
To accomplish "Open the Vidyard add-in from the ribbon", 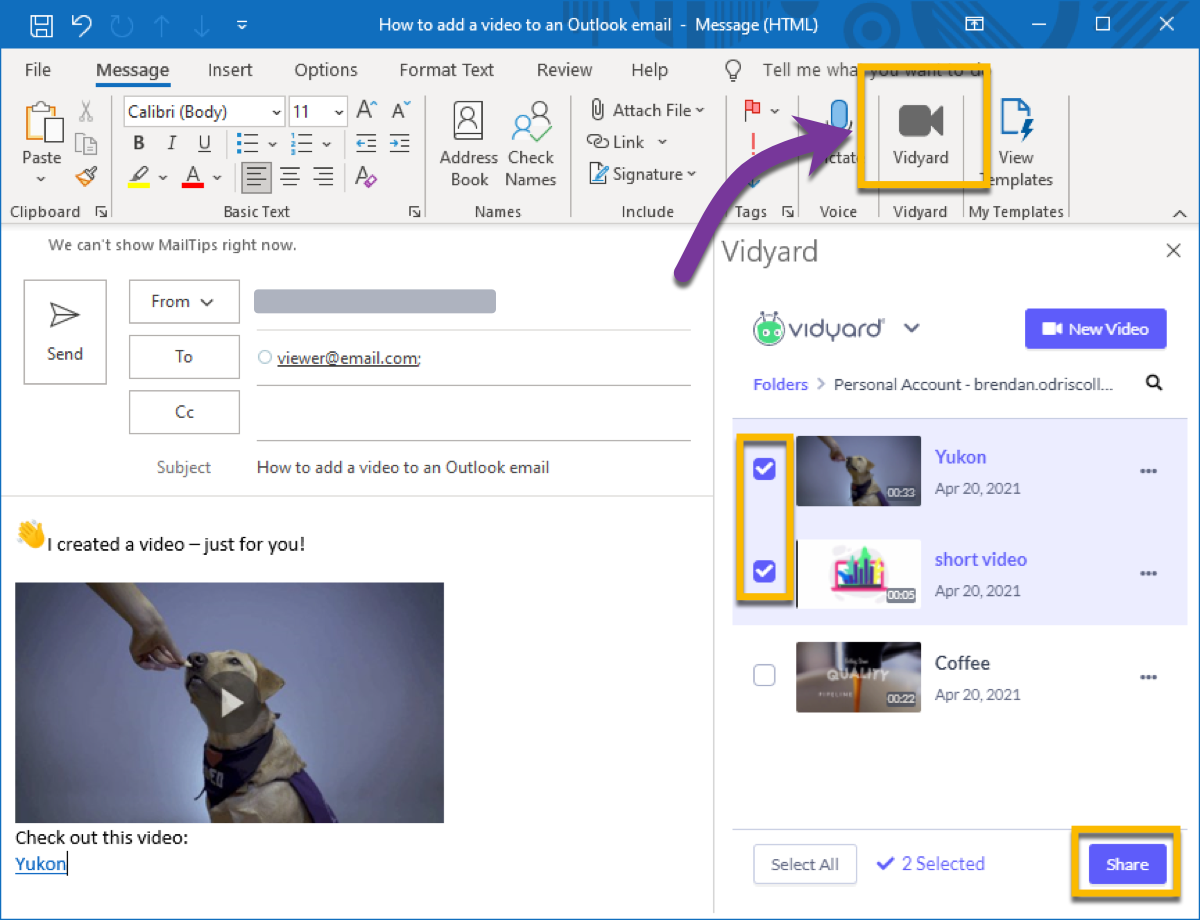I will pyautogui.click(x=921, y=133).
